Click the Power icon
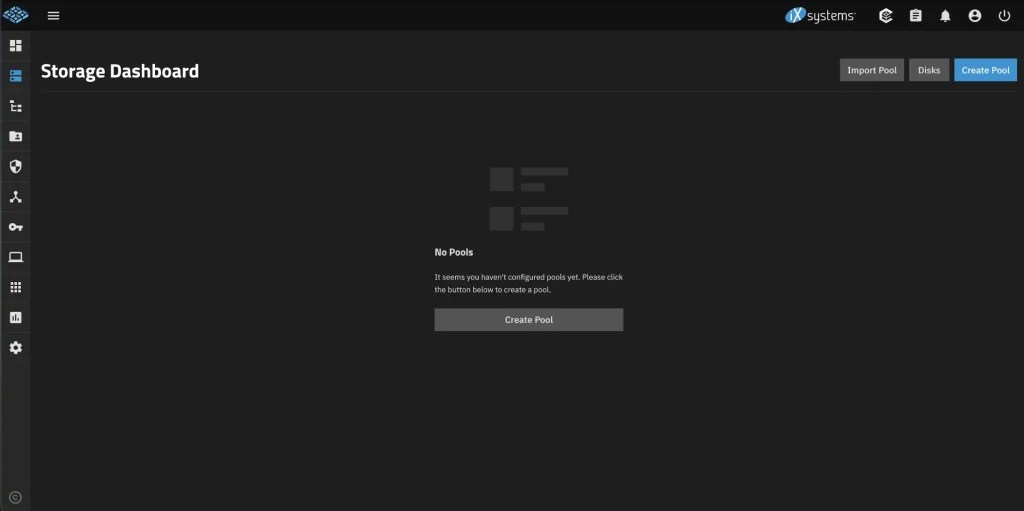 click(1004, 16)
